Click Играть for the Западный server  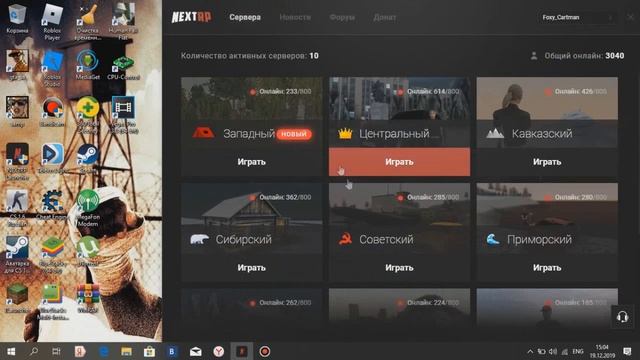coord(251,162)
